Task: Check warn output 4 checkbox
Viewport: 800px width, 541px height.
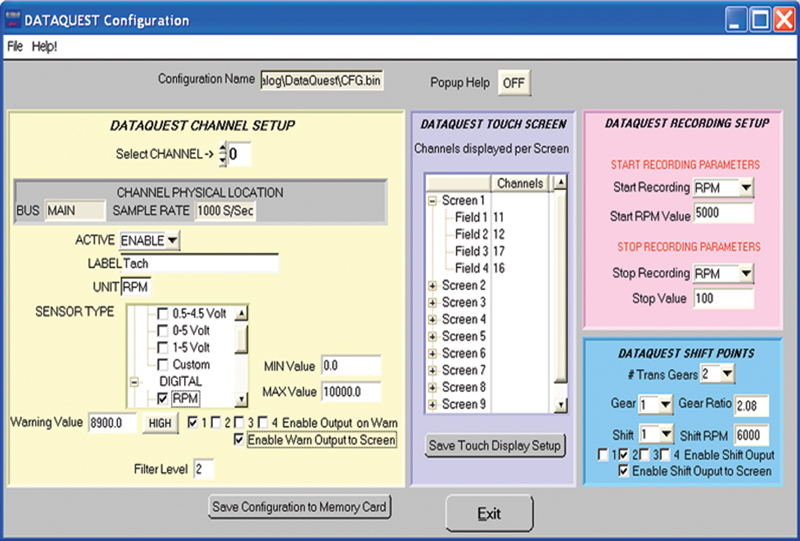Action: click(x=263, y=423)
